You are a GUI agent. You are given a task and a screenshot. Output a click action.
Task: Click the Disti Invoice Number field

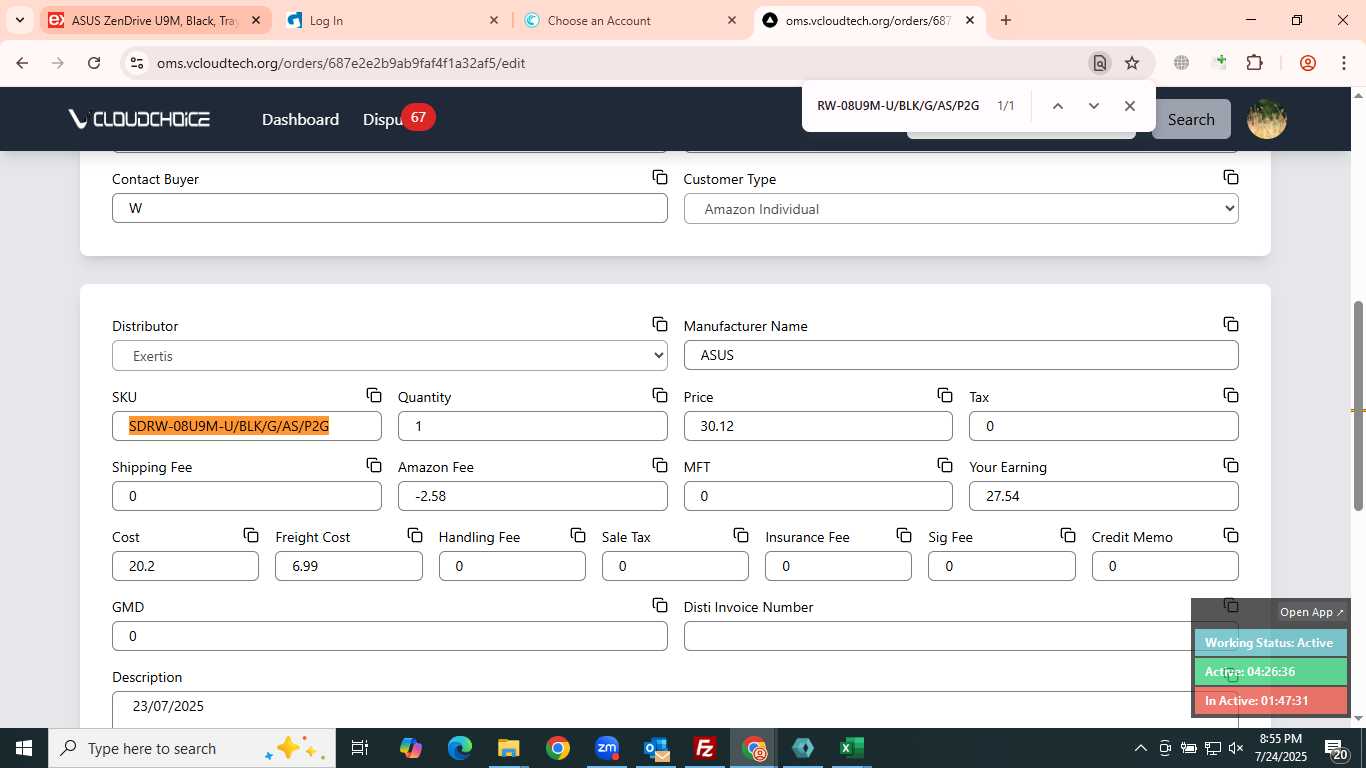point(961,636)
